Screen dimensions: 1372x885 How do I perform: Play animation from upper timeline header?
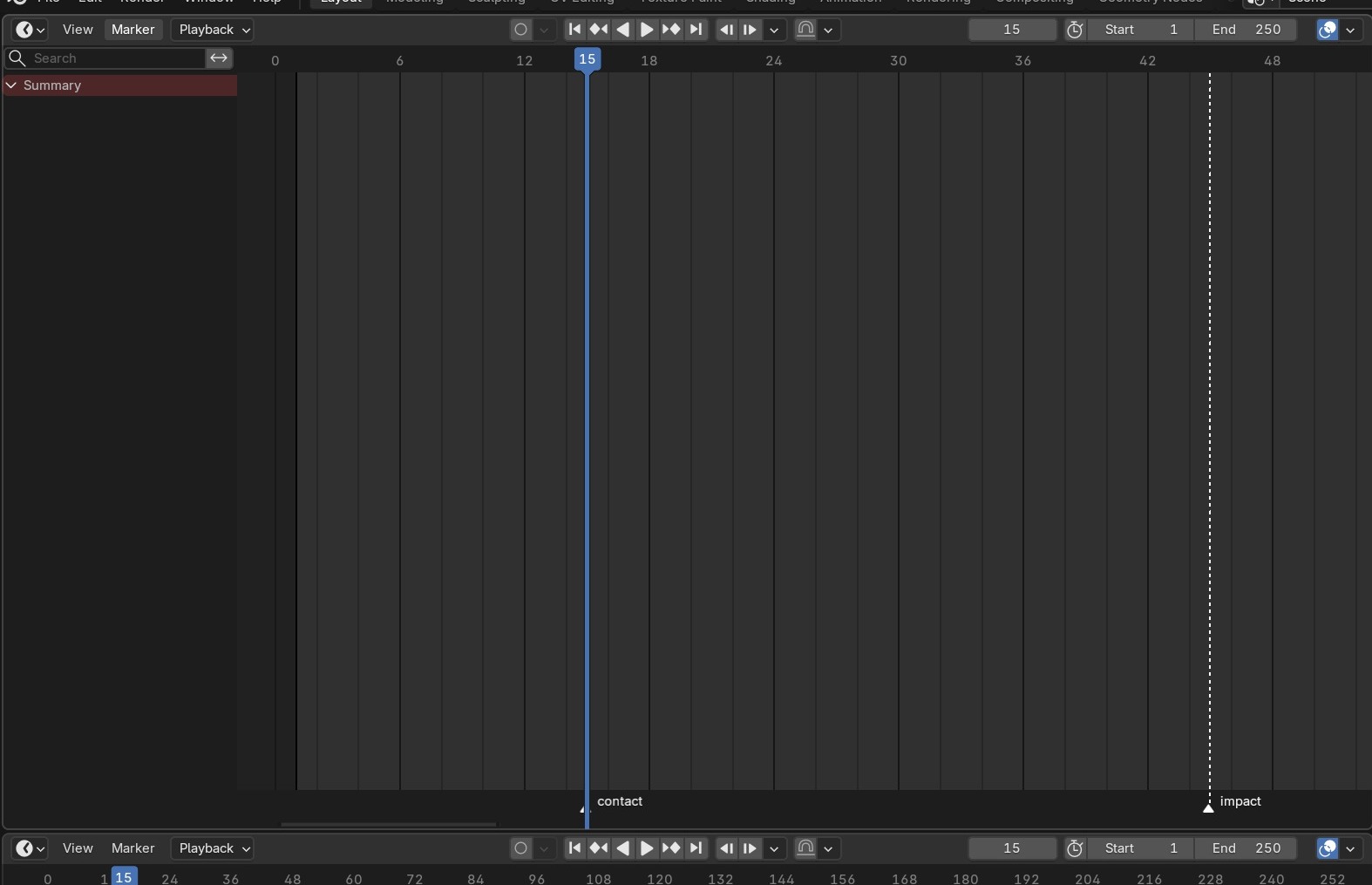pos(648,30)
